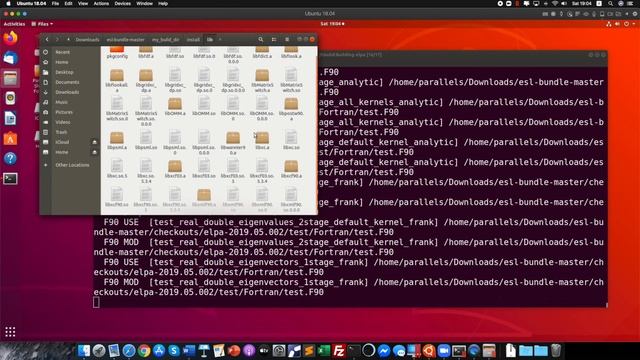Open the macOS View menu
Screen dimensions: 640x360
point(83,4)
